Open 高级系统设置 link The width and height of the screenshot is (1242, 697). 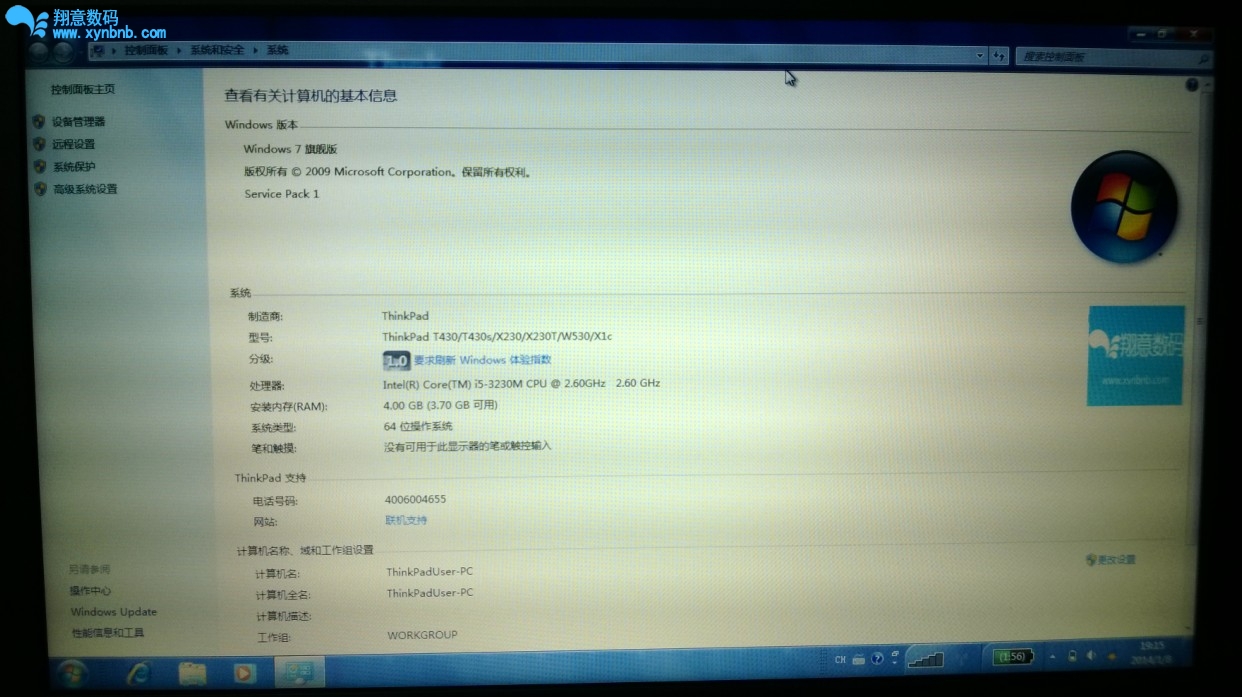[x=85, y=189]
